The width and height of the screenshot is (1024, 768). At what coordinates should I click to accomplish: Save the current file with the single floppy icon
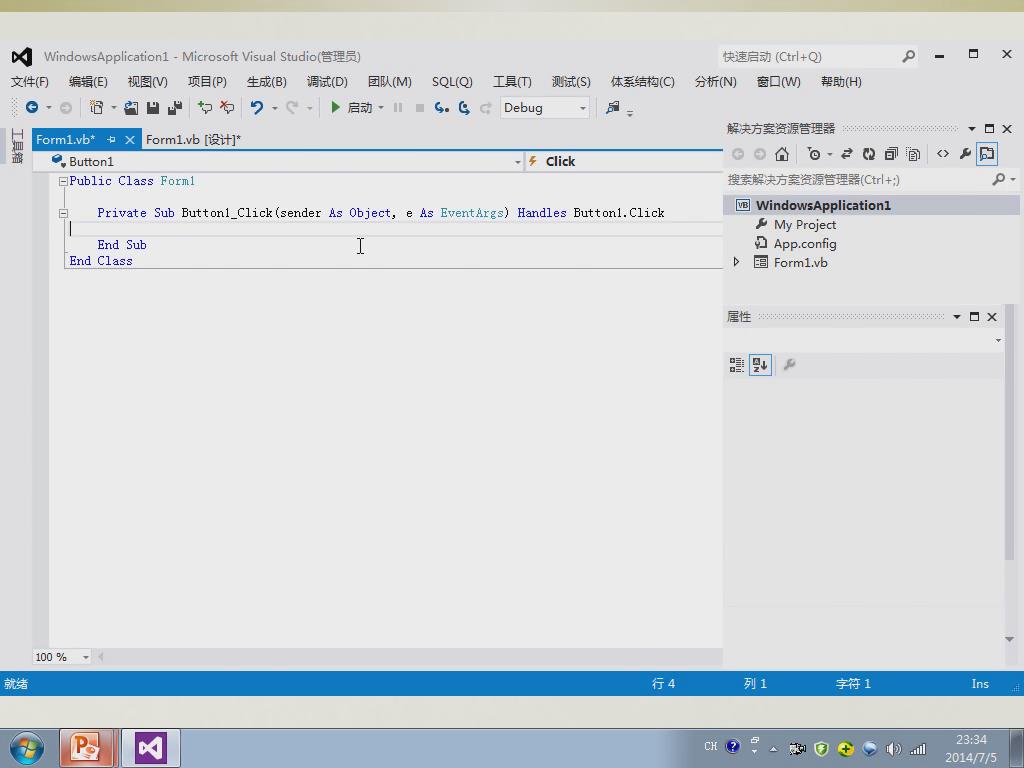(x=153, y=107)
